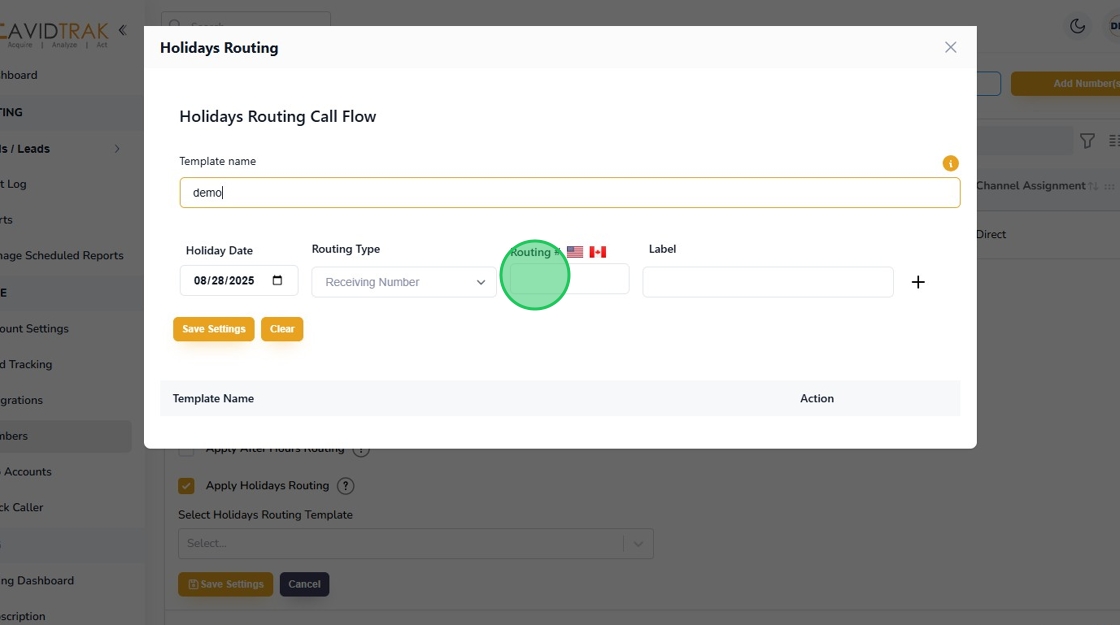Close the Holidays Routing dialog

pos(950,47)
